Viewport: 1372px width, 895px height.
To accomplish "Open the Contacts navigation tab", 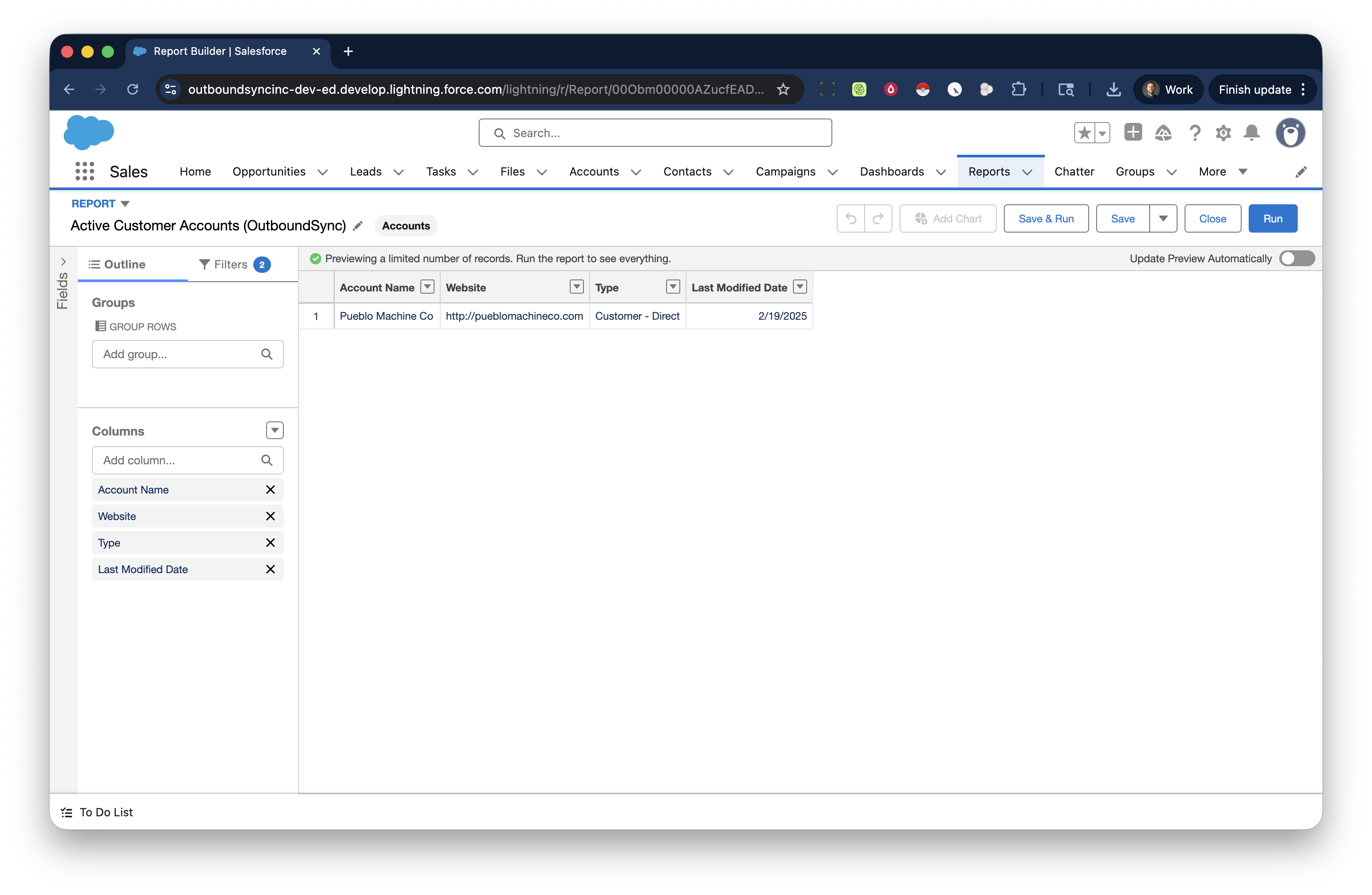I will tap(687, 172).
